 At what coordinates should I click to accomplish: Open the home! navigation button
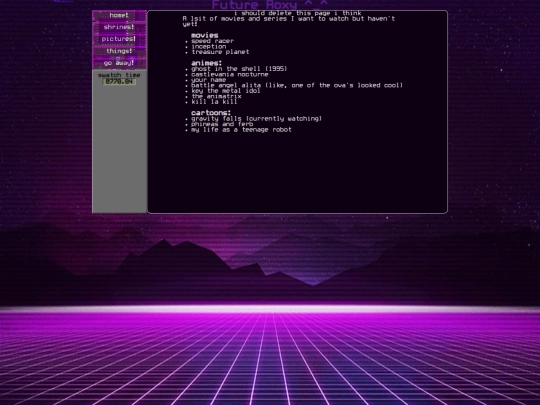click(x=119, y=15)
